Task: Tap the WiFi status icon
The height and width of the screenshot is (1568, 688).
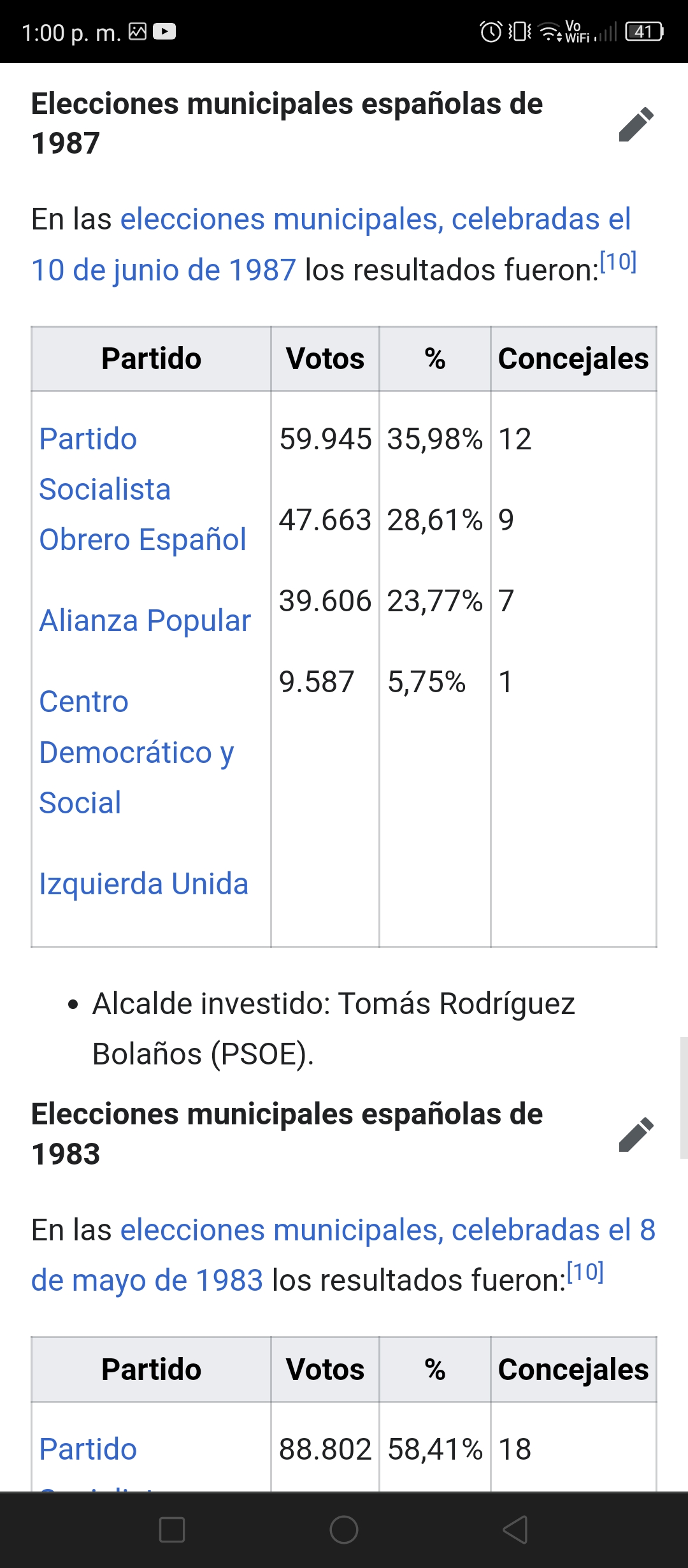Action: (x=549, y=31)
